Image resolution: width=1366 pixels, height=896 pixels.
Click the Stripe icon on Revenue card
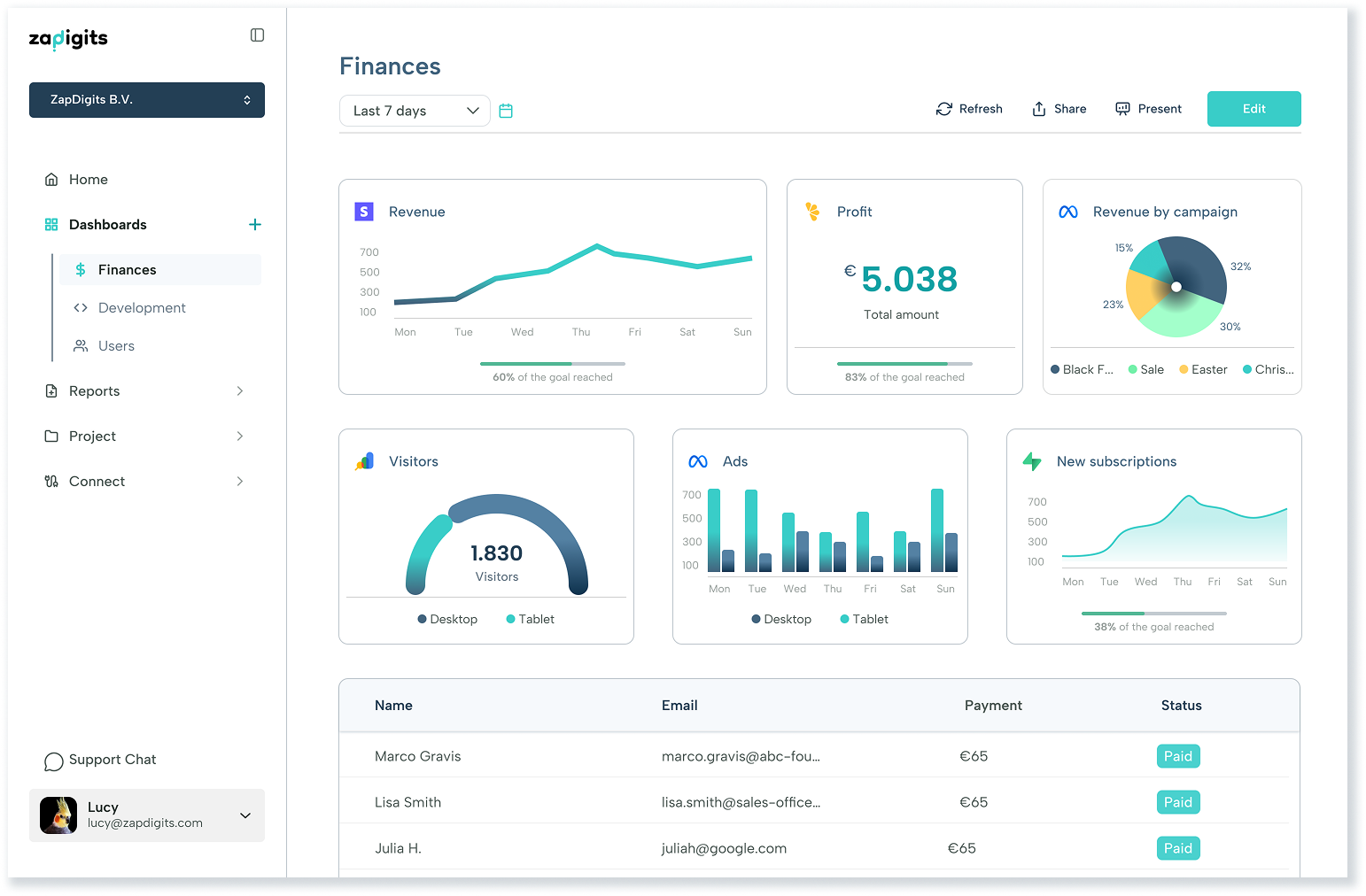click(364, 212)
